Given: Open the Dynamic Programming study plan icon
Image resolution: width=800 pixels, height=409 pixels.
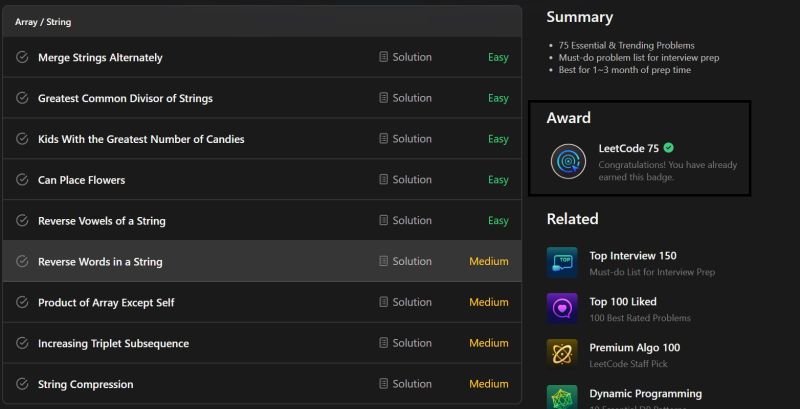Looking at the screenshot, I should point(562,397).
